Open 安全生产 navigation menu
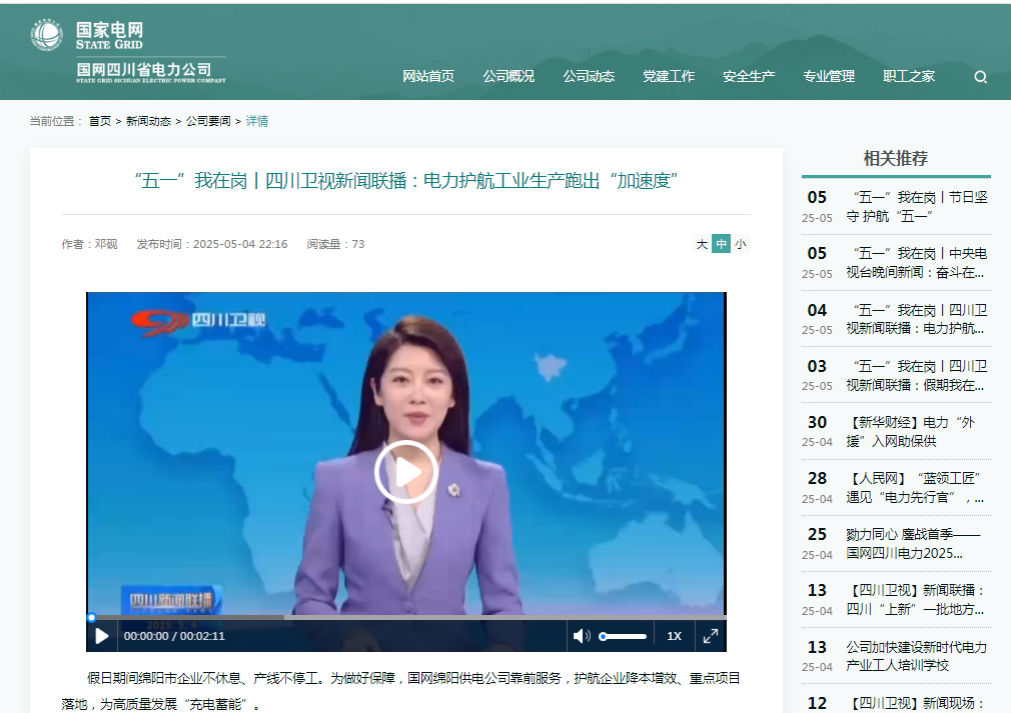This screenshot has height=713, width=1011. pos(748,76)
